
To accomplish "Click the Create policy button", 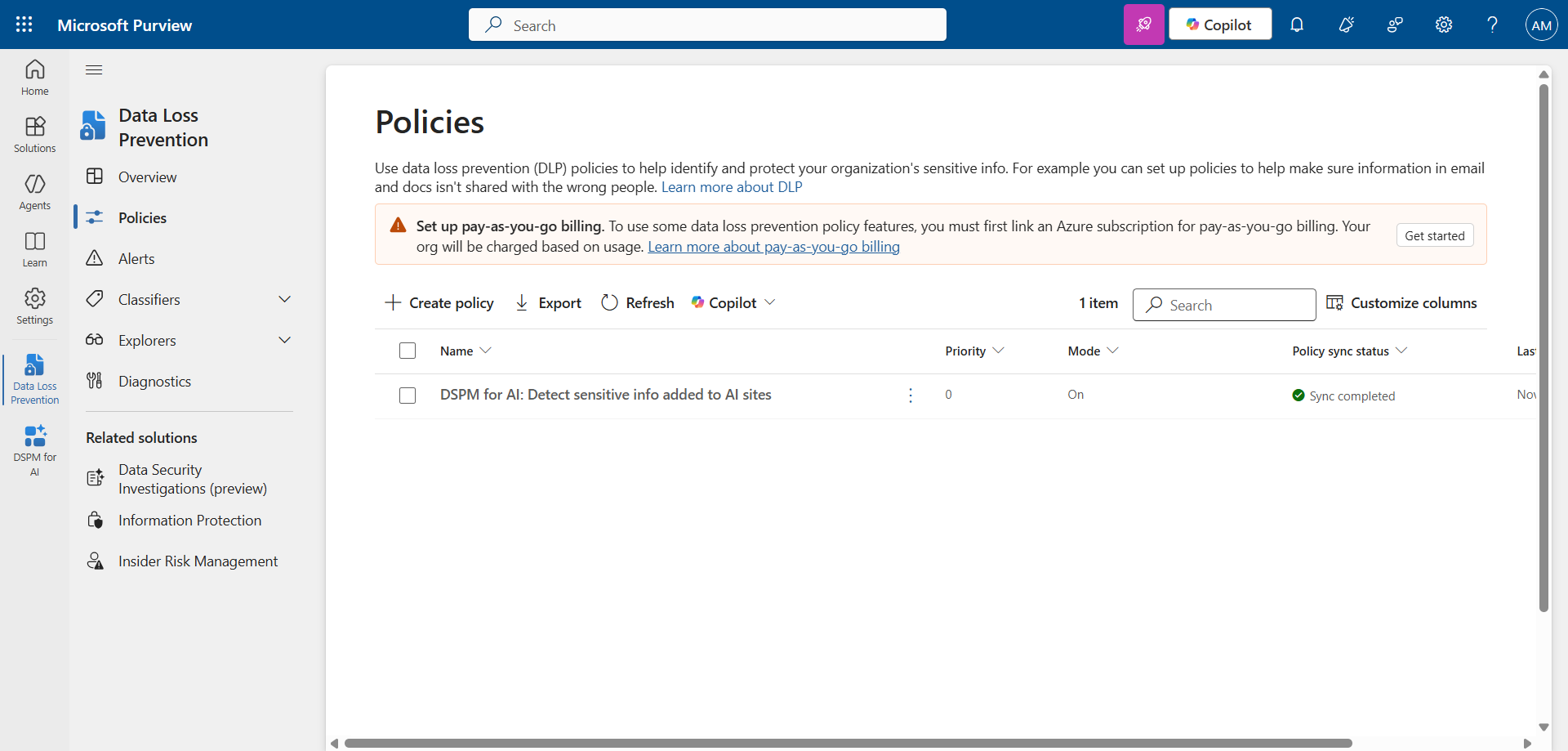I will [439, 303].
